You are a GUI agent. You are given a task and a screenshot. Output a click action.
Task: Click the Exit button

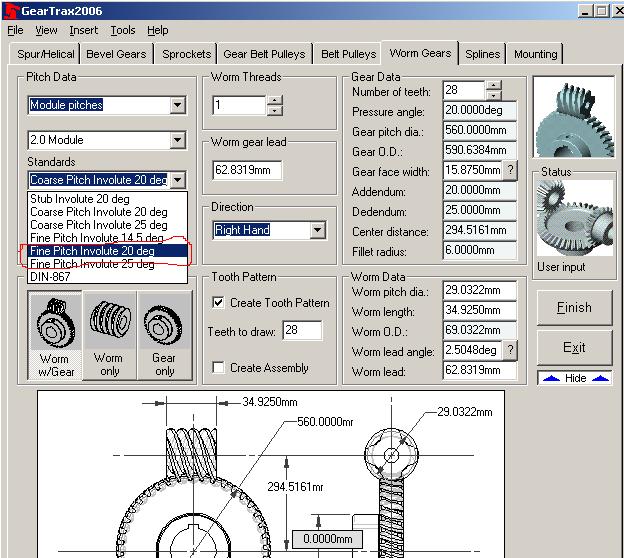coord(574,347)
